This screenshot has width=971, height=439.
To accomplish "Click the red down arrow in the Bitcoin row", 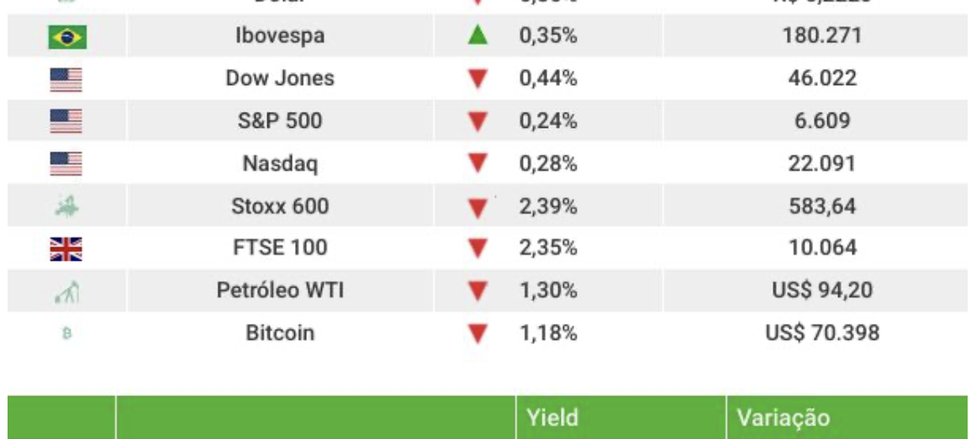I will pyautogui.click(x=478, y=334).
